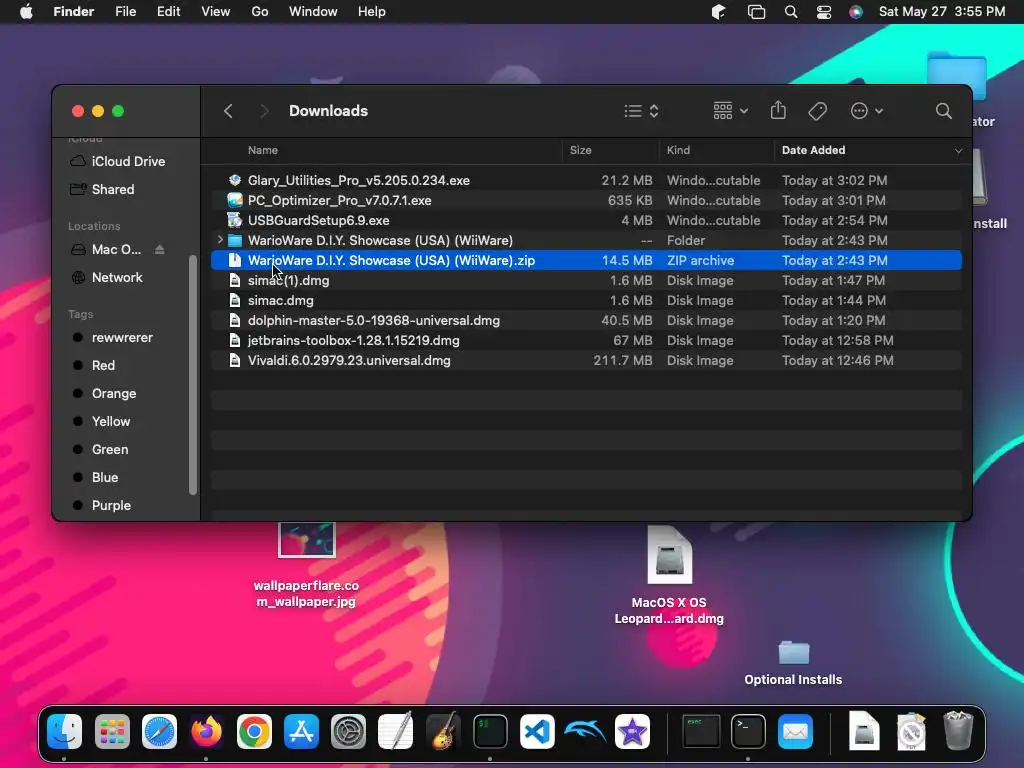The height and width of the screenshot is (768, 1024).
Task: Open iMovie from the Dock
Action: (632, 731)
